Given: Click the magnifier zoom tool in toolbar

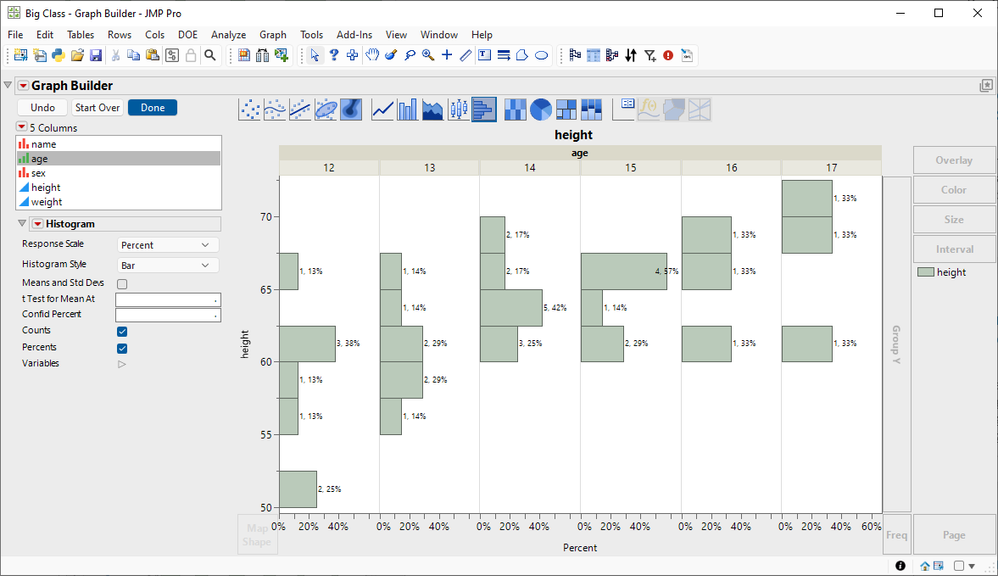Looking at the screenshot, I should point(428,55).
